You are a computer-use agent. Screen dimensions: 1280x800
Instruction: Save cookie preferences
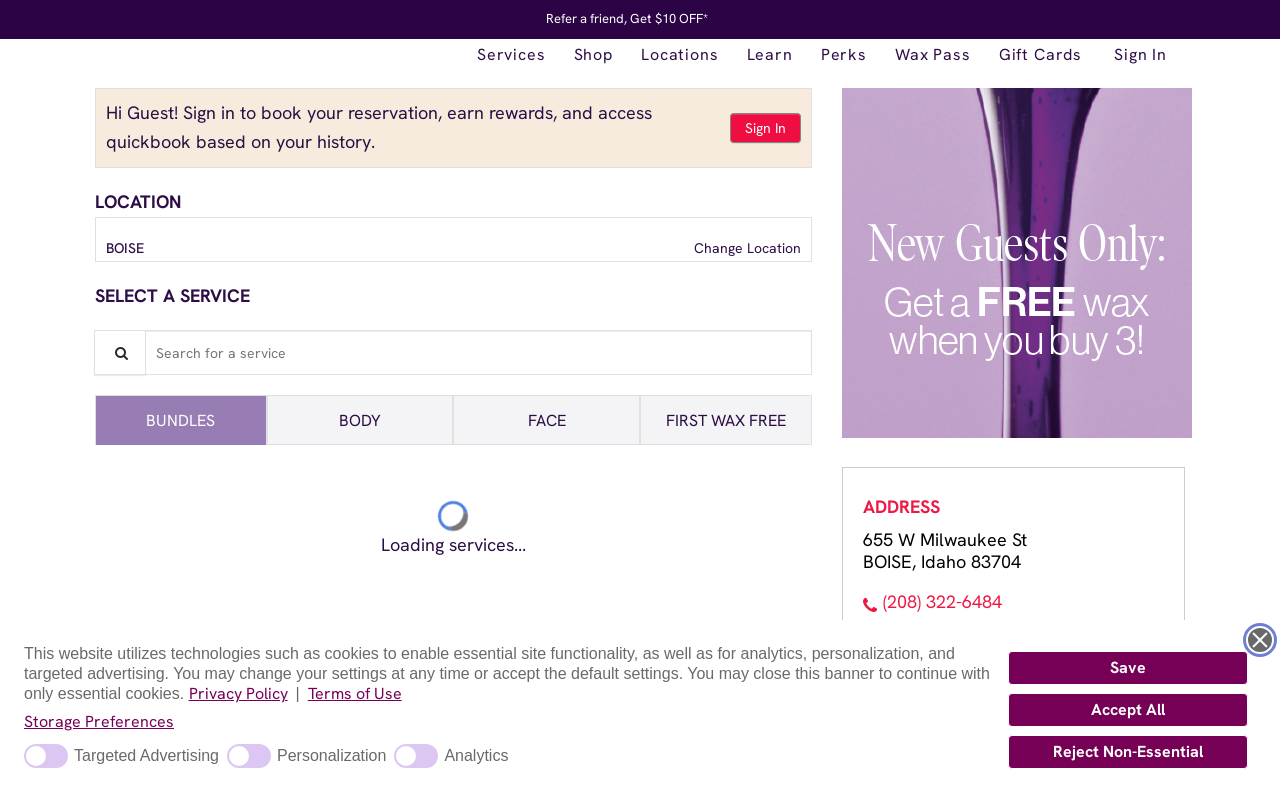[1128, 668]
